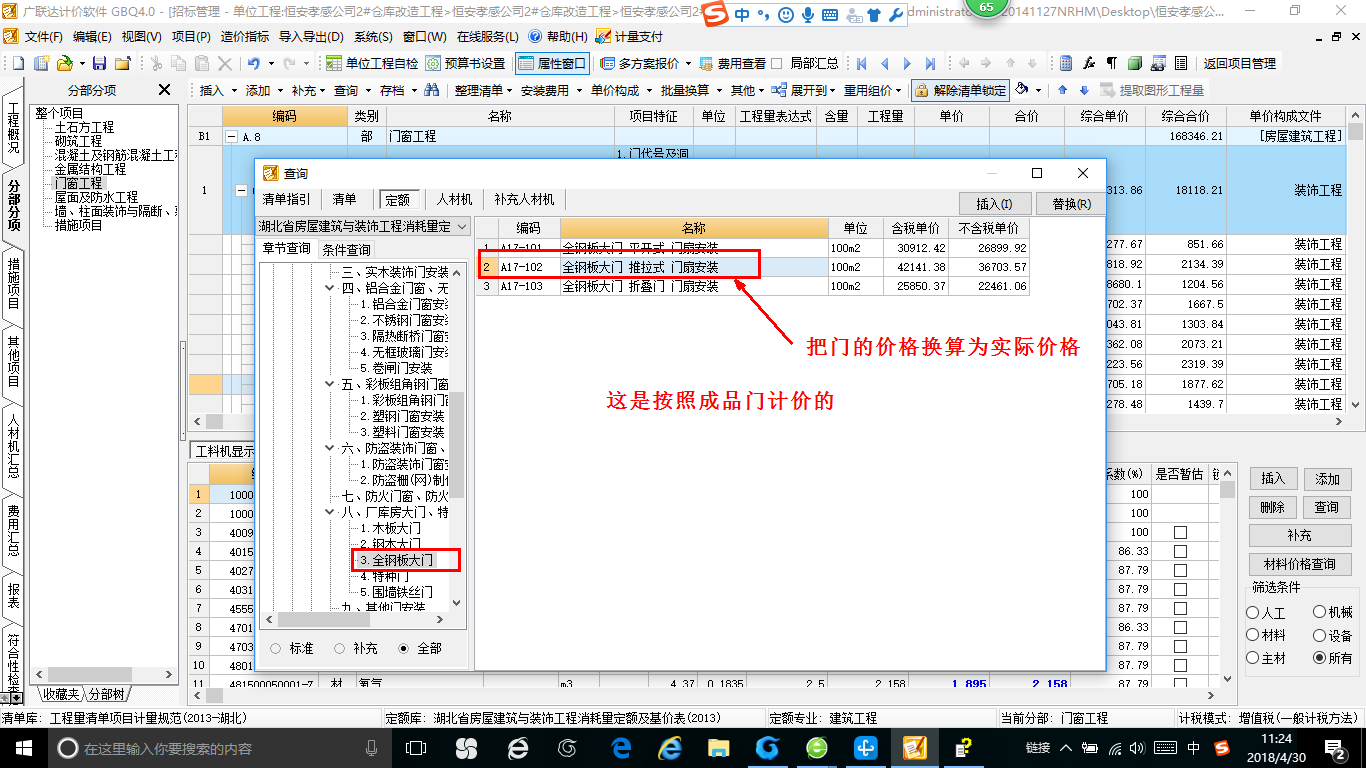This screenshot has height=768, width=1366.
Task: Collapse 六、防盗装饰门窗 tree node
Action: tap(332, 448)
